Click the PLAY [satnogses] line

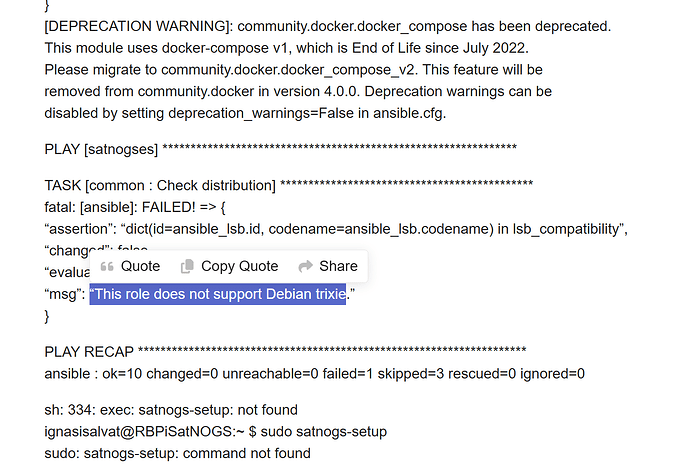pyautogui.click(x=280, y=149)
